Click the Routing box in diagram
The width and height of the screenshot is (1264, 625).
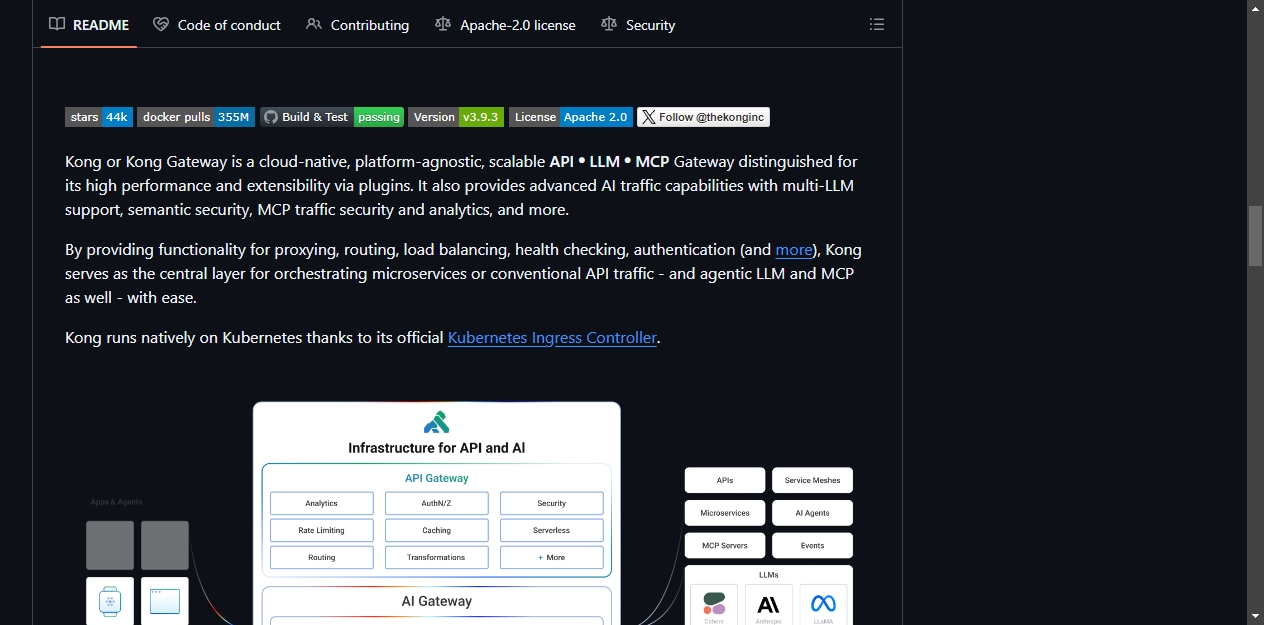[322, 557]
